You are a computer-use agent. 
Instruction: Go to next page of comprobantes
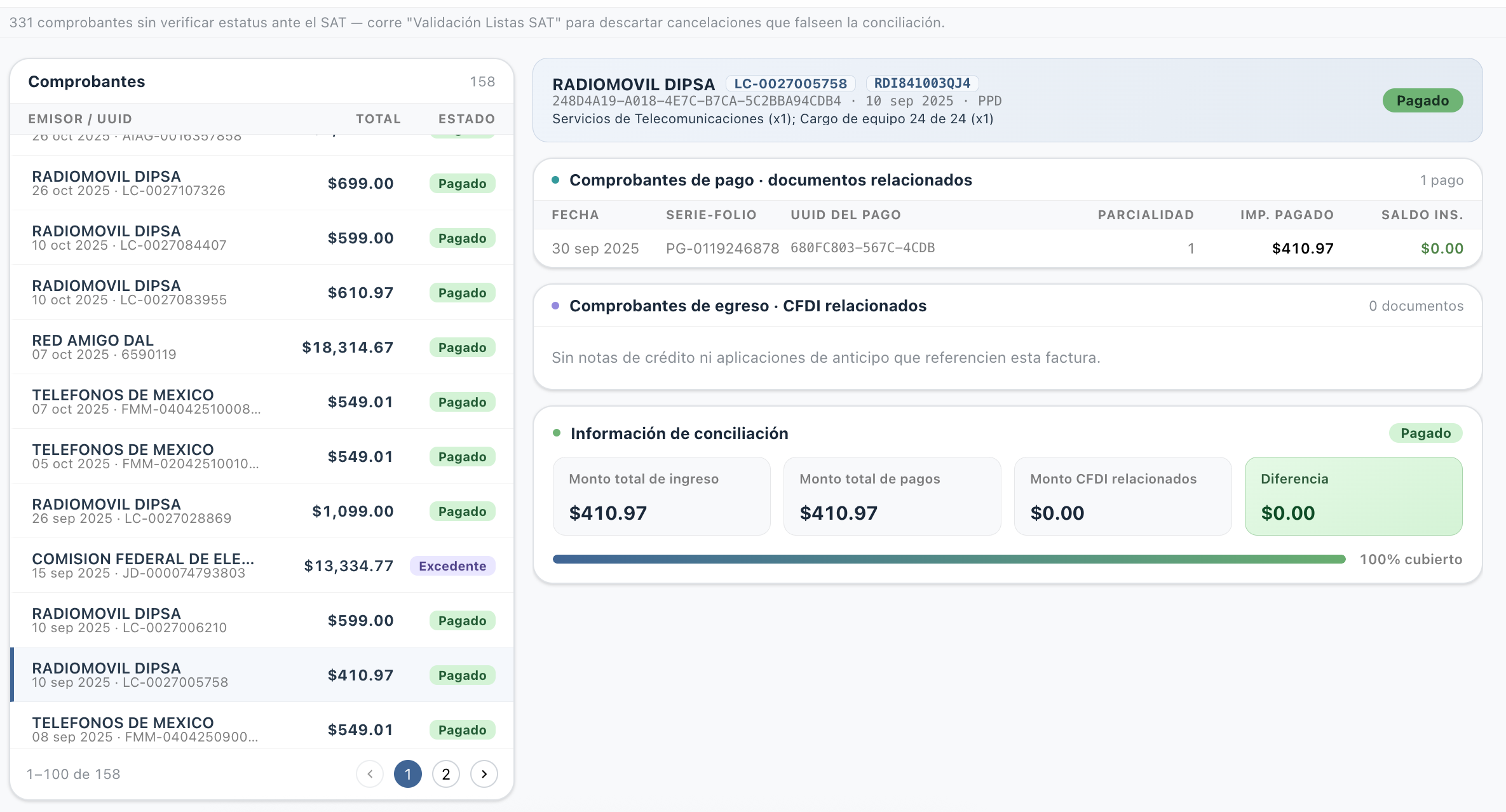[484, 774]
